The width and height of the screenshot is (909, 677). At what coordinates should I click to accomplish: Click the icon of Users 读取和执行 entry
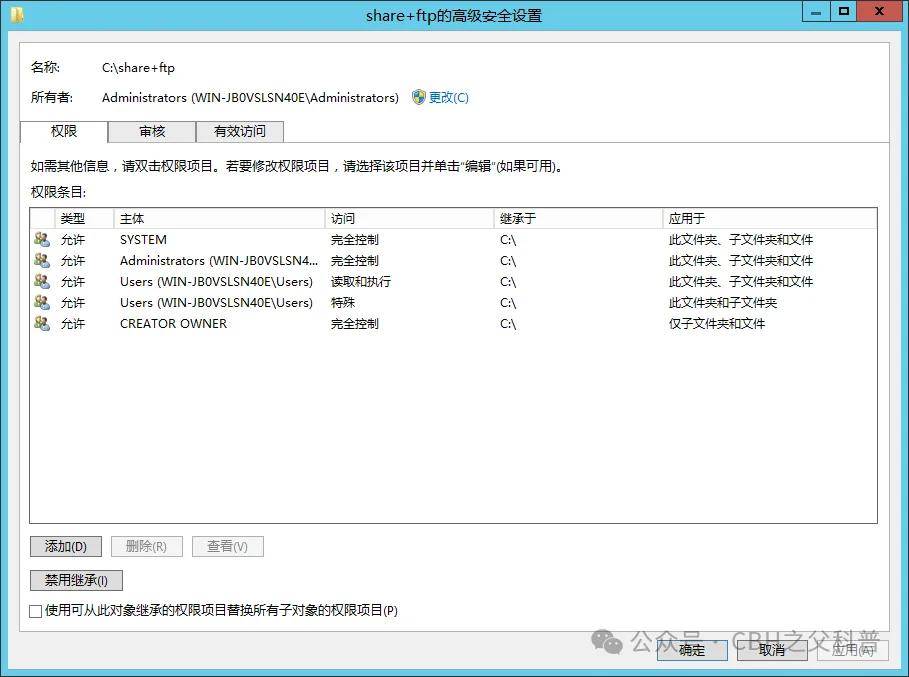(41, 281)
